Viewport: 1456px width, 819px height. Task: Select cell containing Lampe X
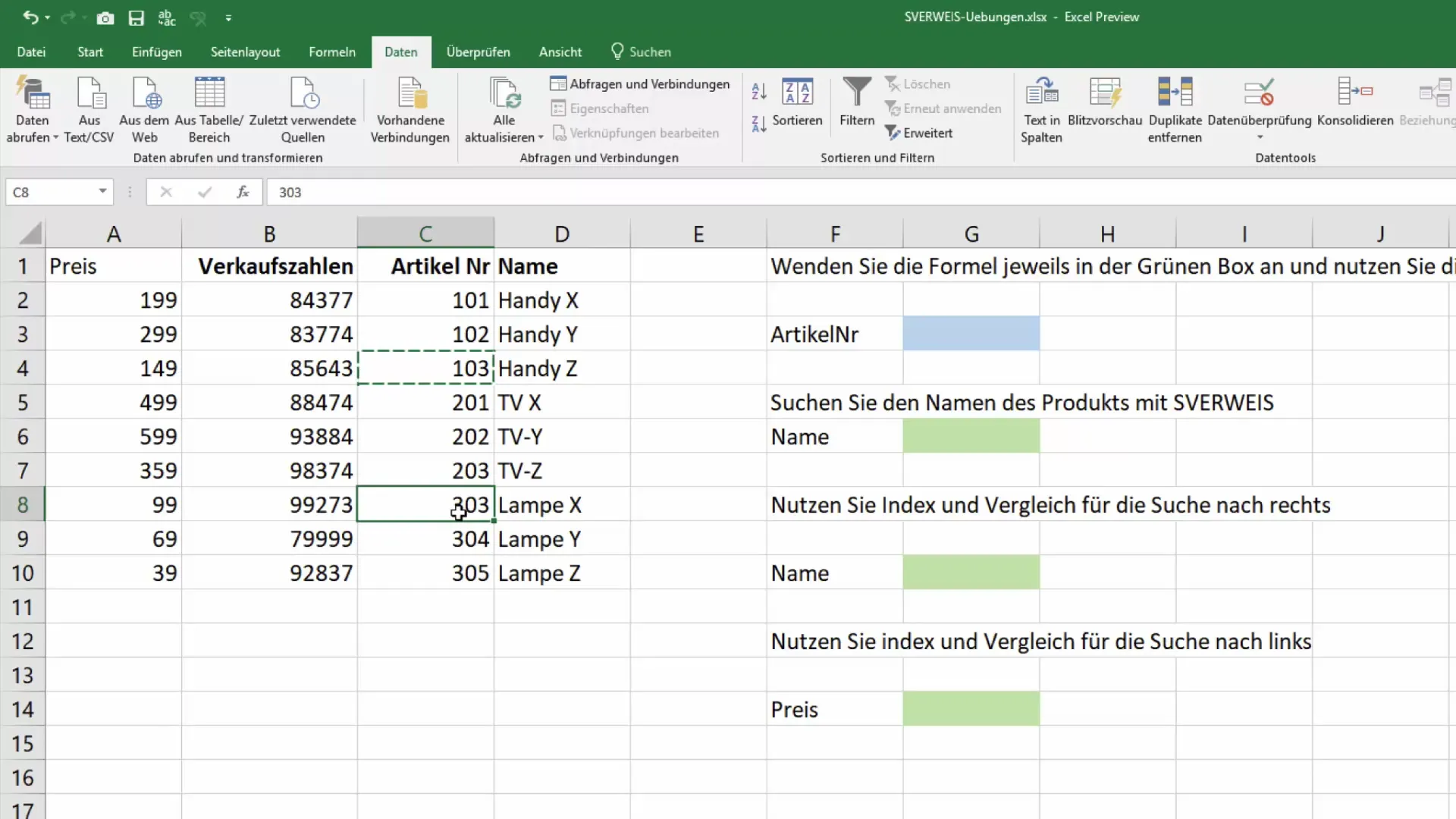(x=562, y=504)
